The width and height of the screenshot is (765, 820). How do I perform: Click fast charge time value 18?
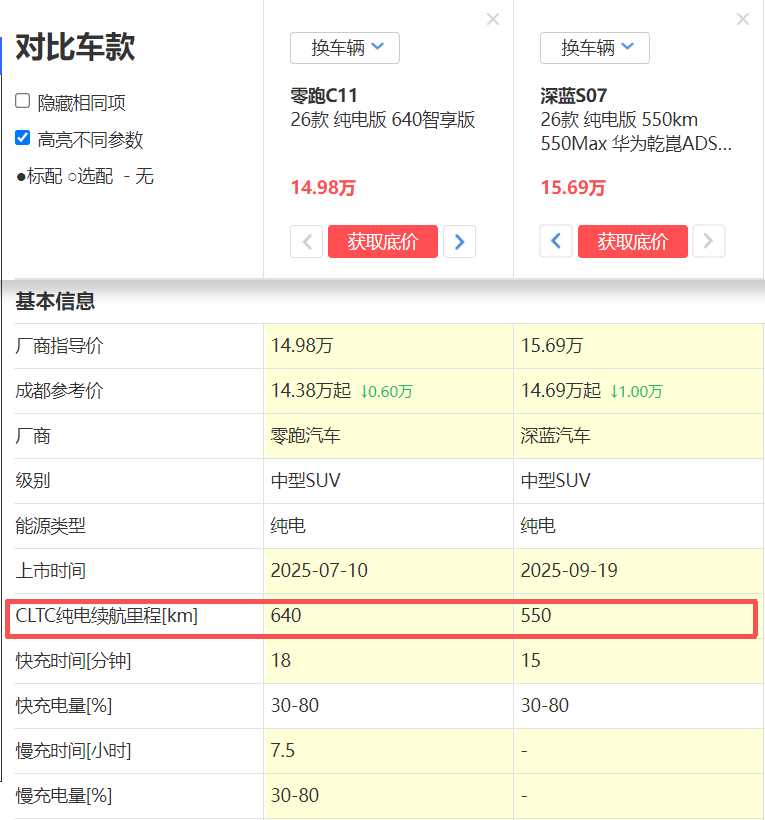(281, 660)
